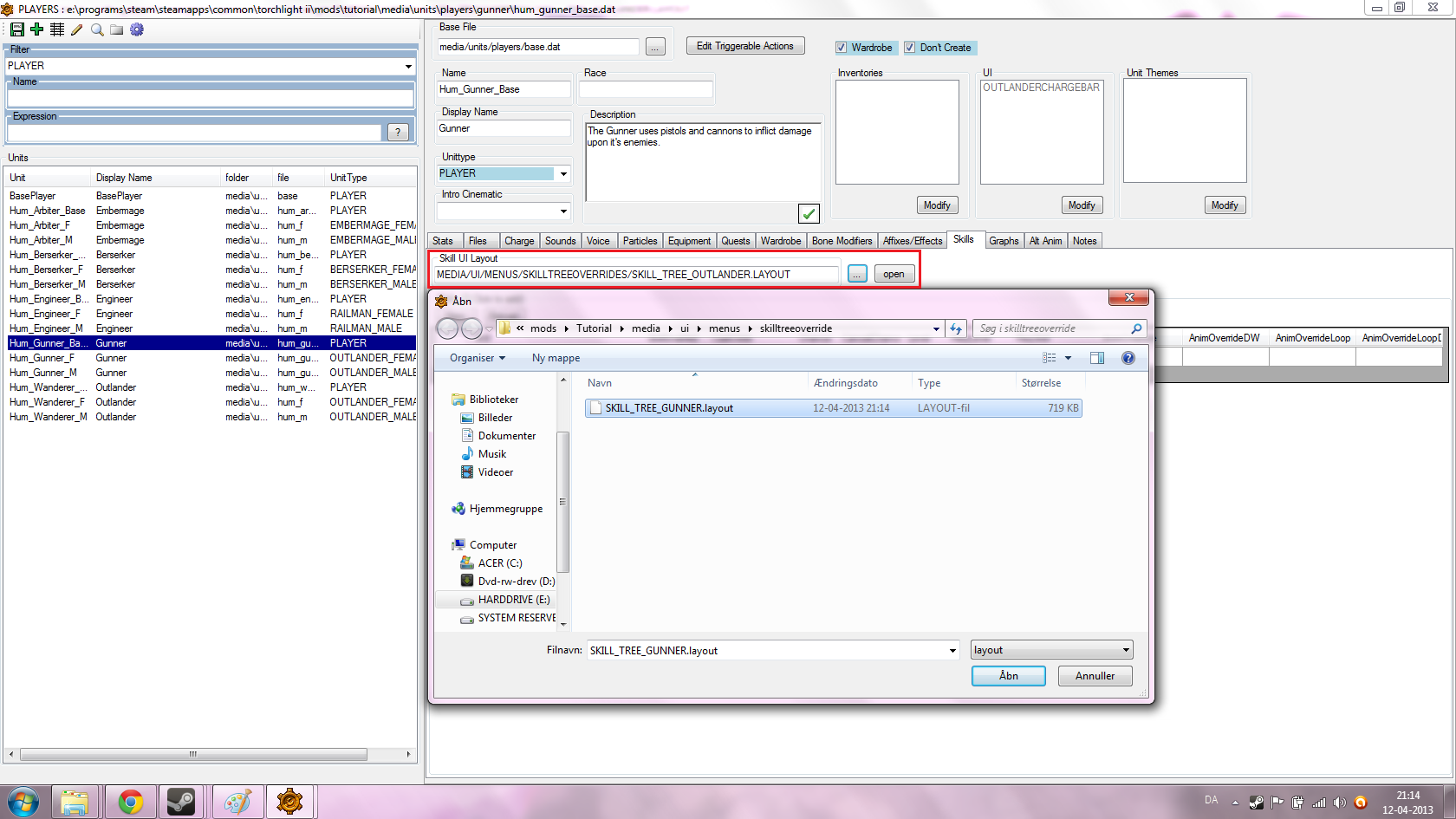Select the Hum_Engineer_F row in Units
This screenshot has width=1456, height=819.
(211, 314)
